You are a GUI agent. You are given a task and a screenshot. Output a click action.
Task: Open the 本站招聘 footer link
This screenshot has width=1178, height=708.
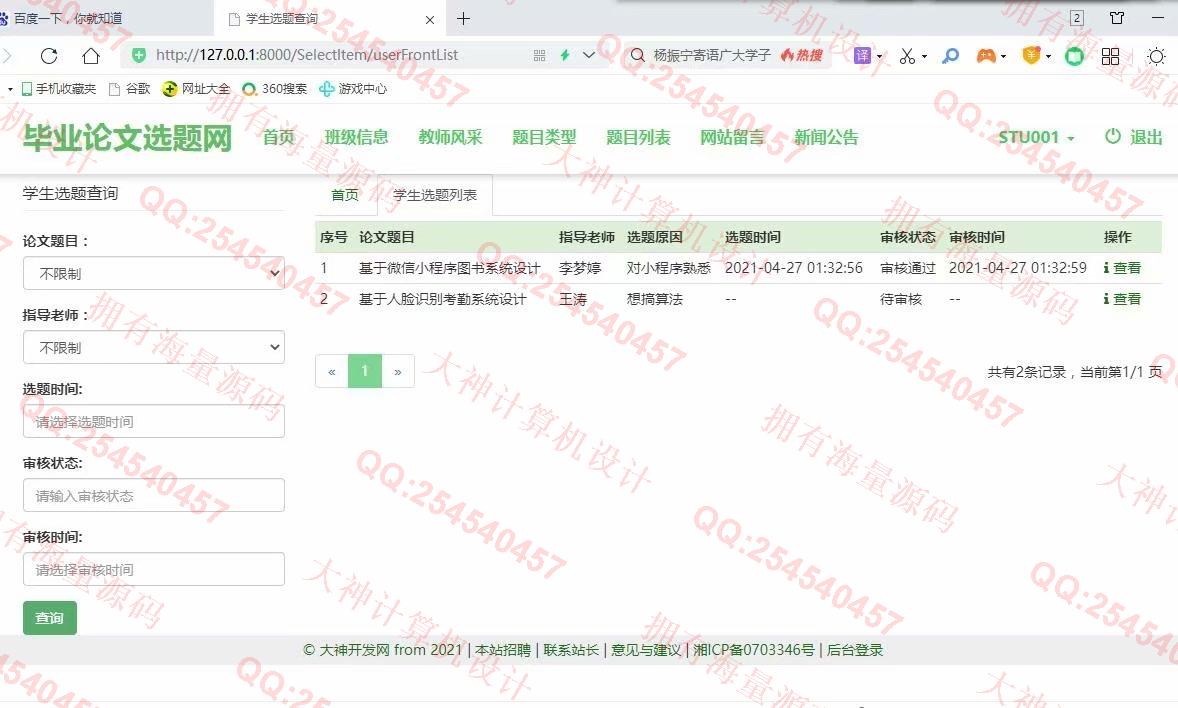click(503, 650)
